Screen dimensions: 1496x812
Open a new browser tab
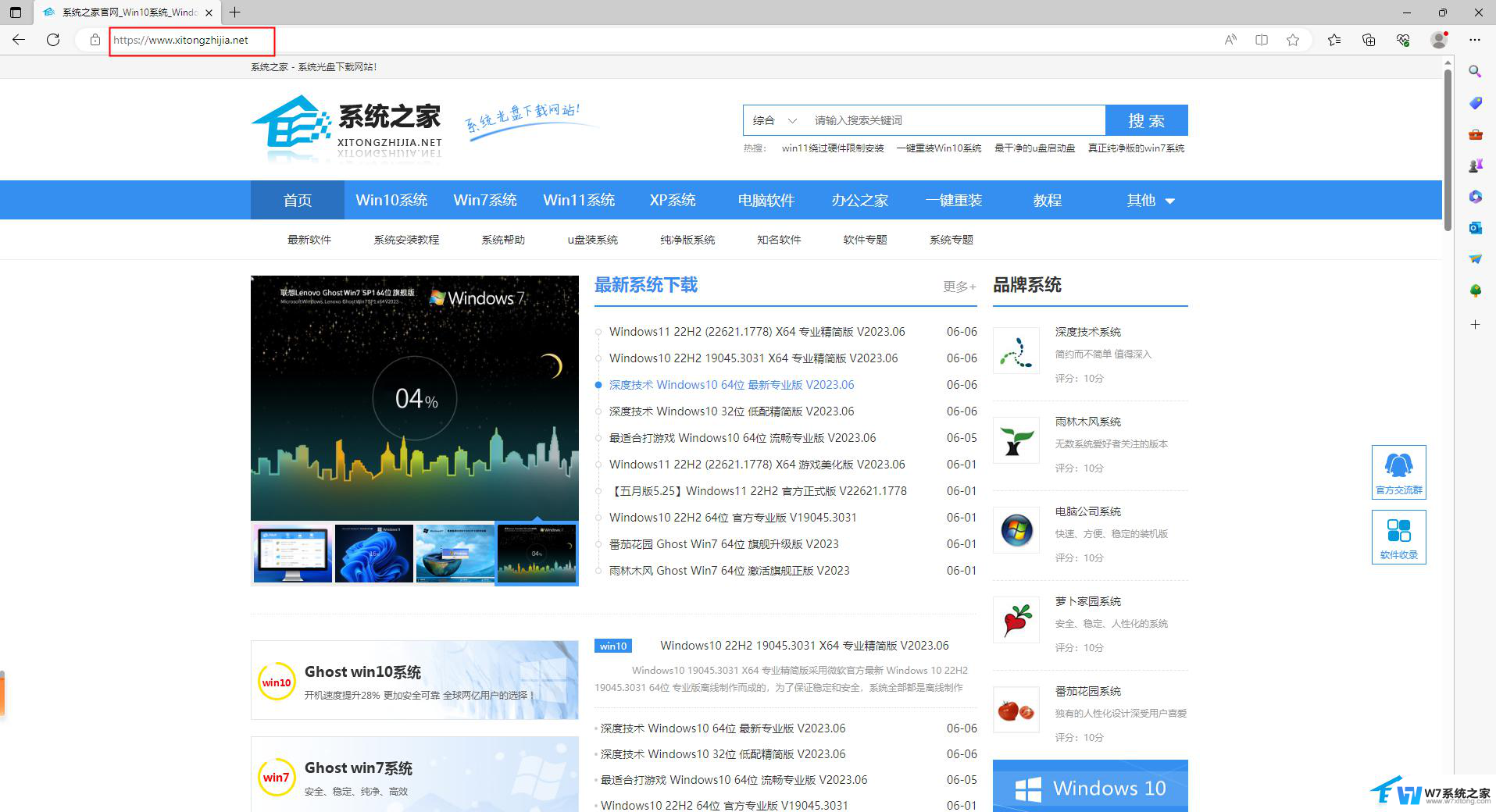(234, 12)
